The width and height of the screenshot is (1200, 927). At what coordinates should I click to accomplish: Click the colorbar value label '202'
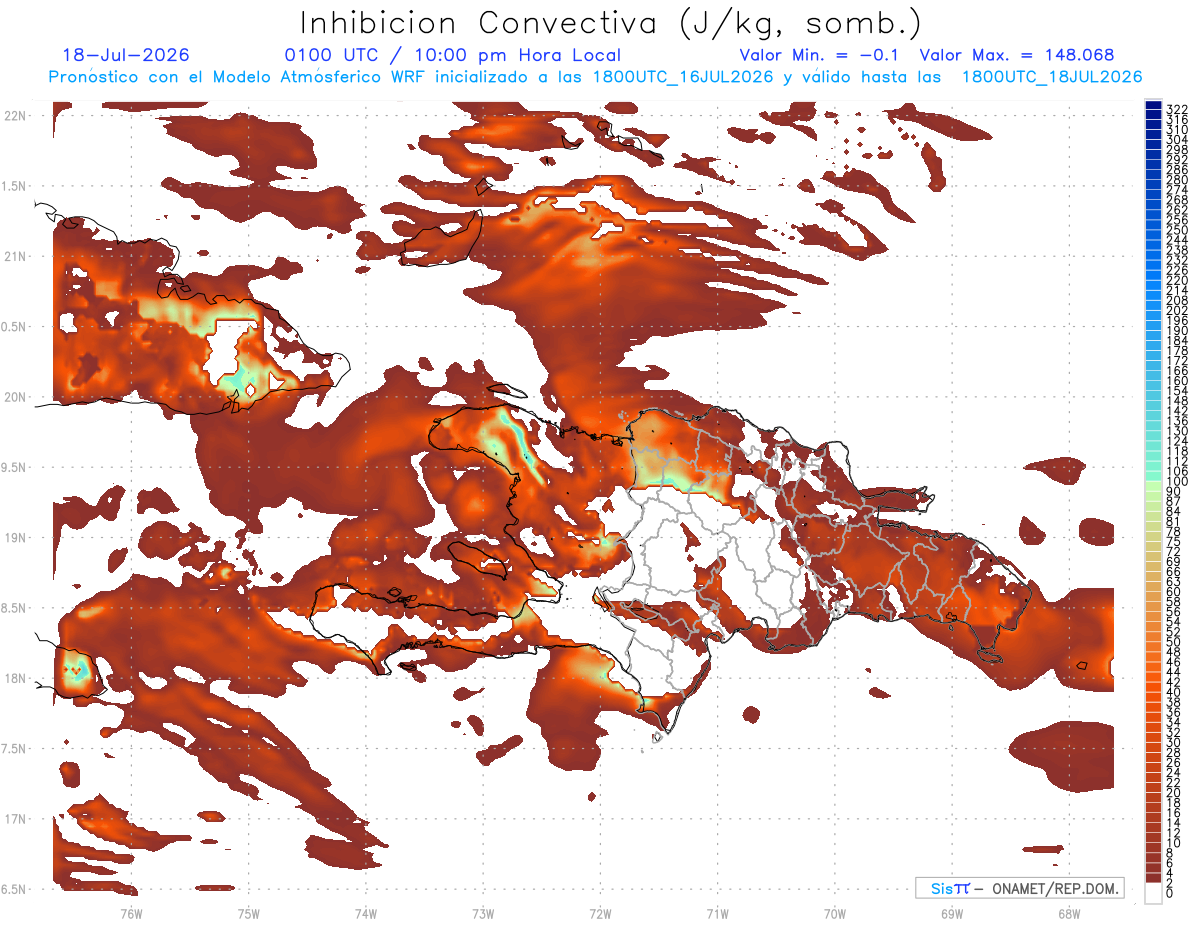[x=1177, y=310]
